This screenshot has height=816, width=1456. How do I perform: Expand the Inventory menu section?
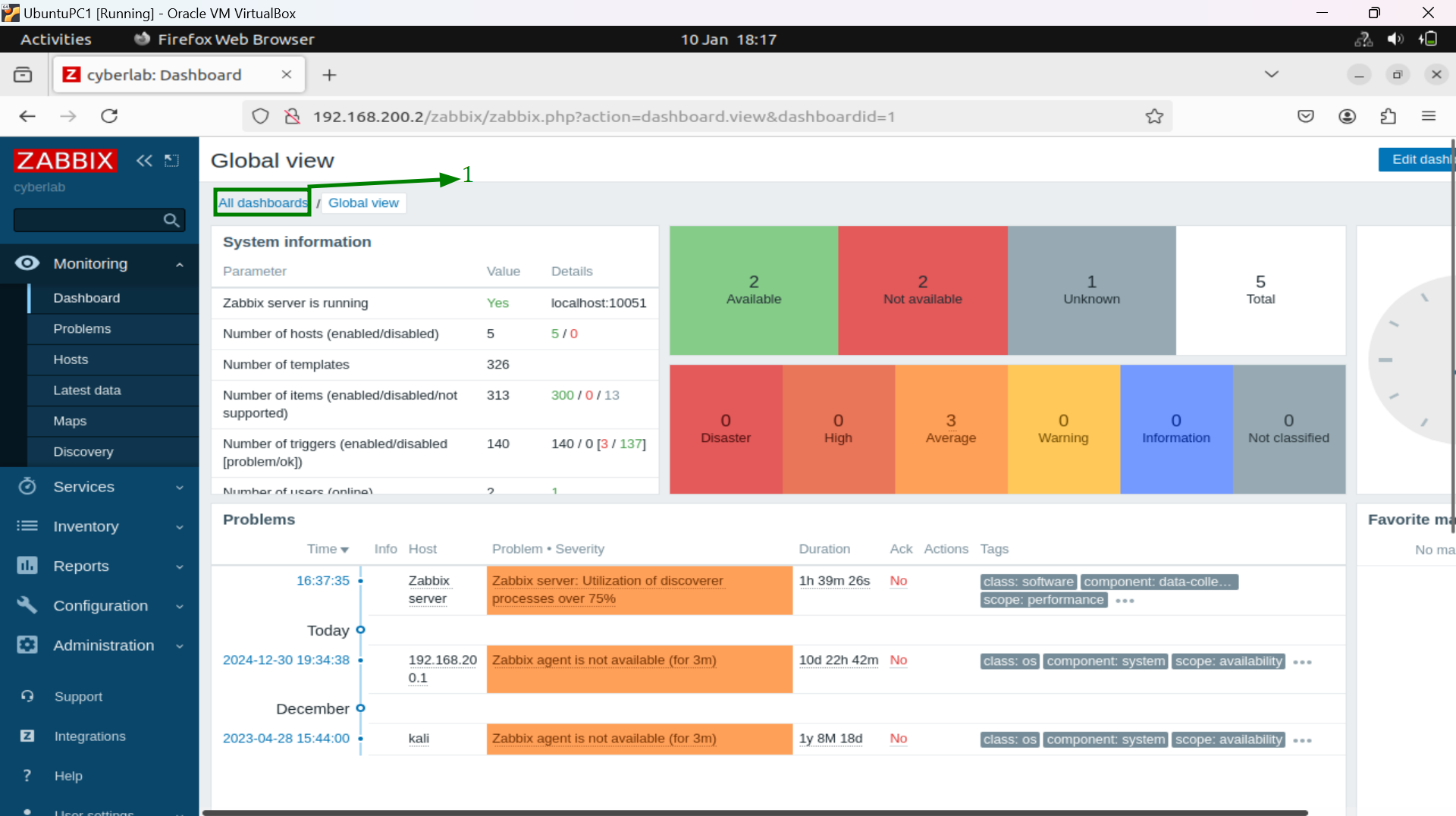tap(180, 527)
